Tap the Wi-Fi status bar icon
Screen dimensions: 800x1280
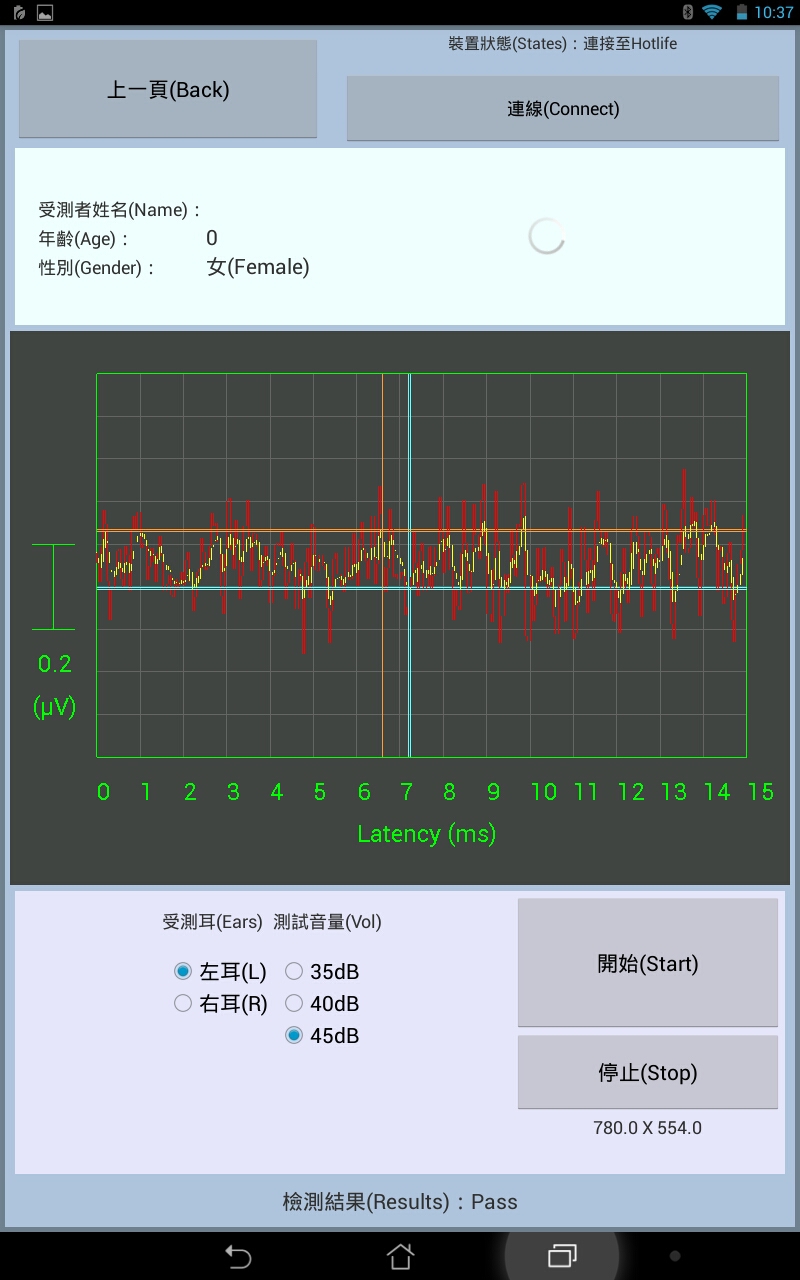click(712, 12)
